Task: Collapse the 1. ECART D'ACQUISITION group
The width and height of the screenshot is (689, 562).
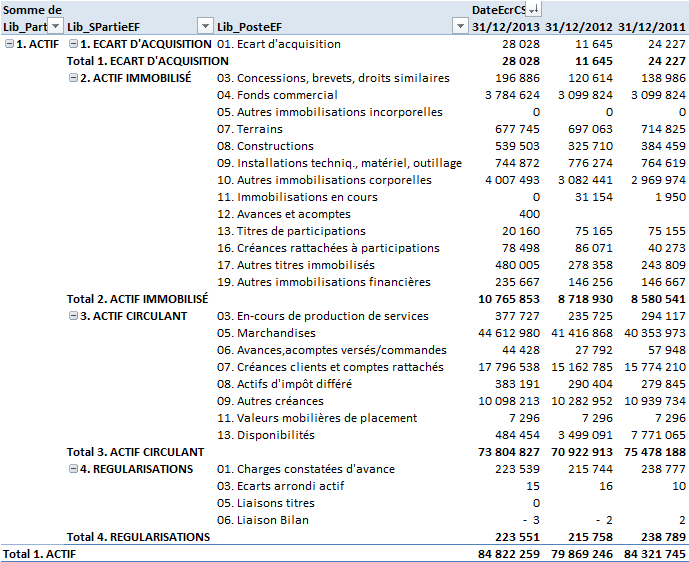Action: (x=73, y=44)
